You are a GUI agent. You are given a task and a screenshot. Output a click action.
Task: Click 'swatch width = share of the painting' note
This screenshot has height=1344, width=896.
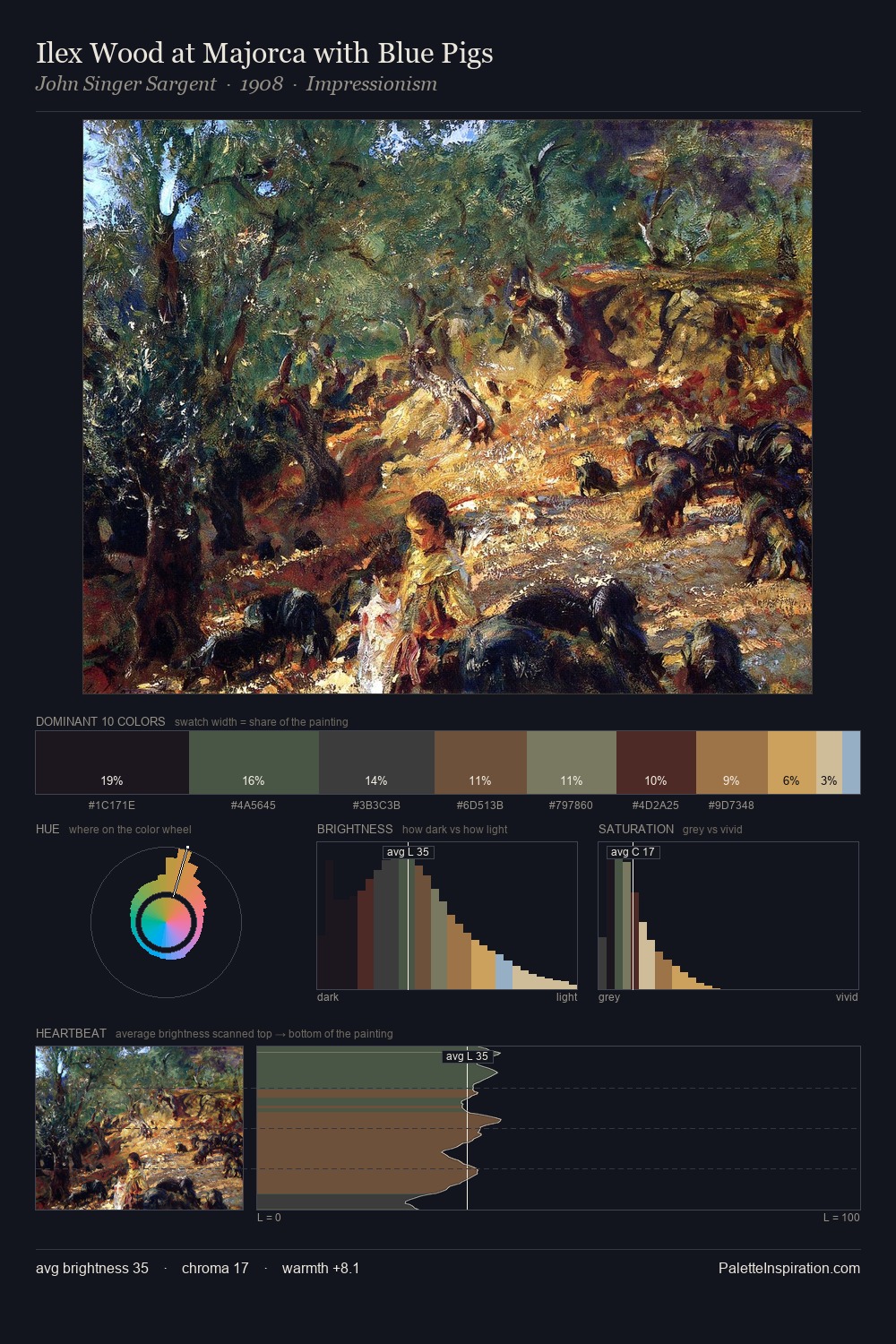pos(261,722)
